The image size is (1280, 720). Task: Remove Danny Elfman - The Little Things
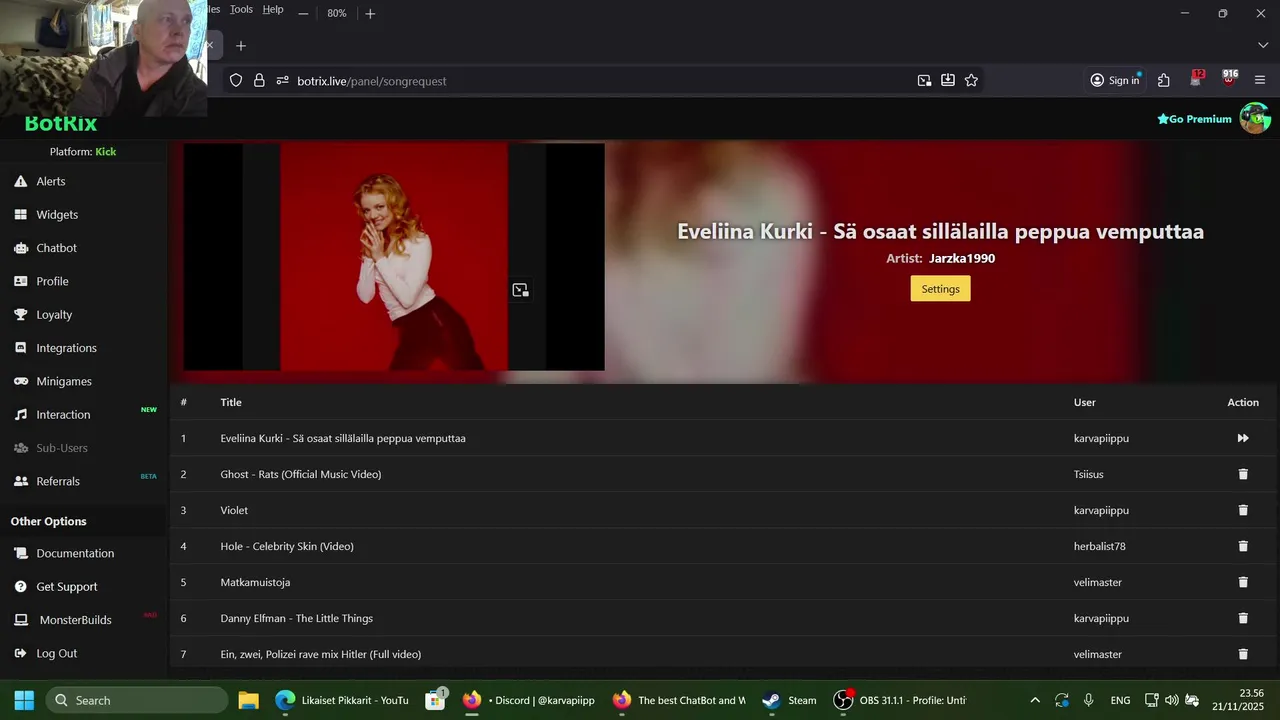click(x=1243, y=618)
